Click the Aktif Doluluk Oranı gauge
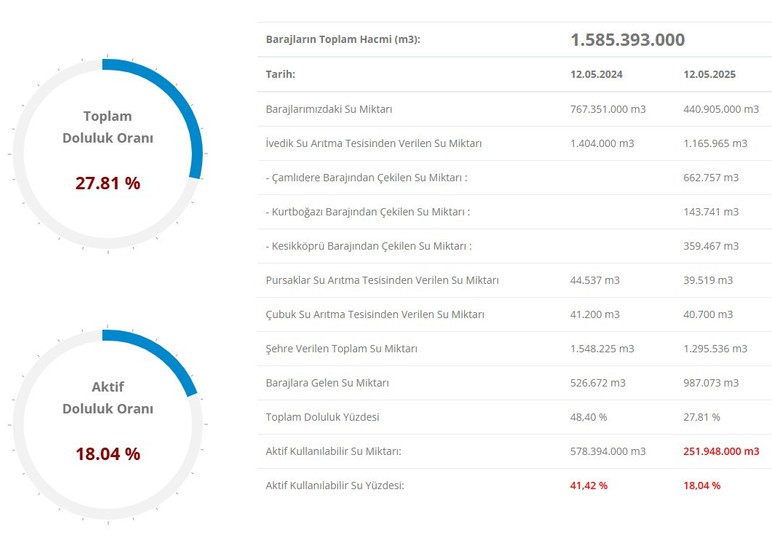Screen dimensions: 772x535 [107, 424]
